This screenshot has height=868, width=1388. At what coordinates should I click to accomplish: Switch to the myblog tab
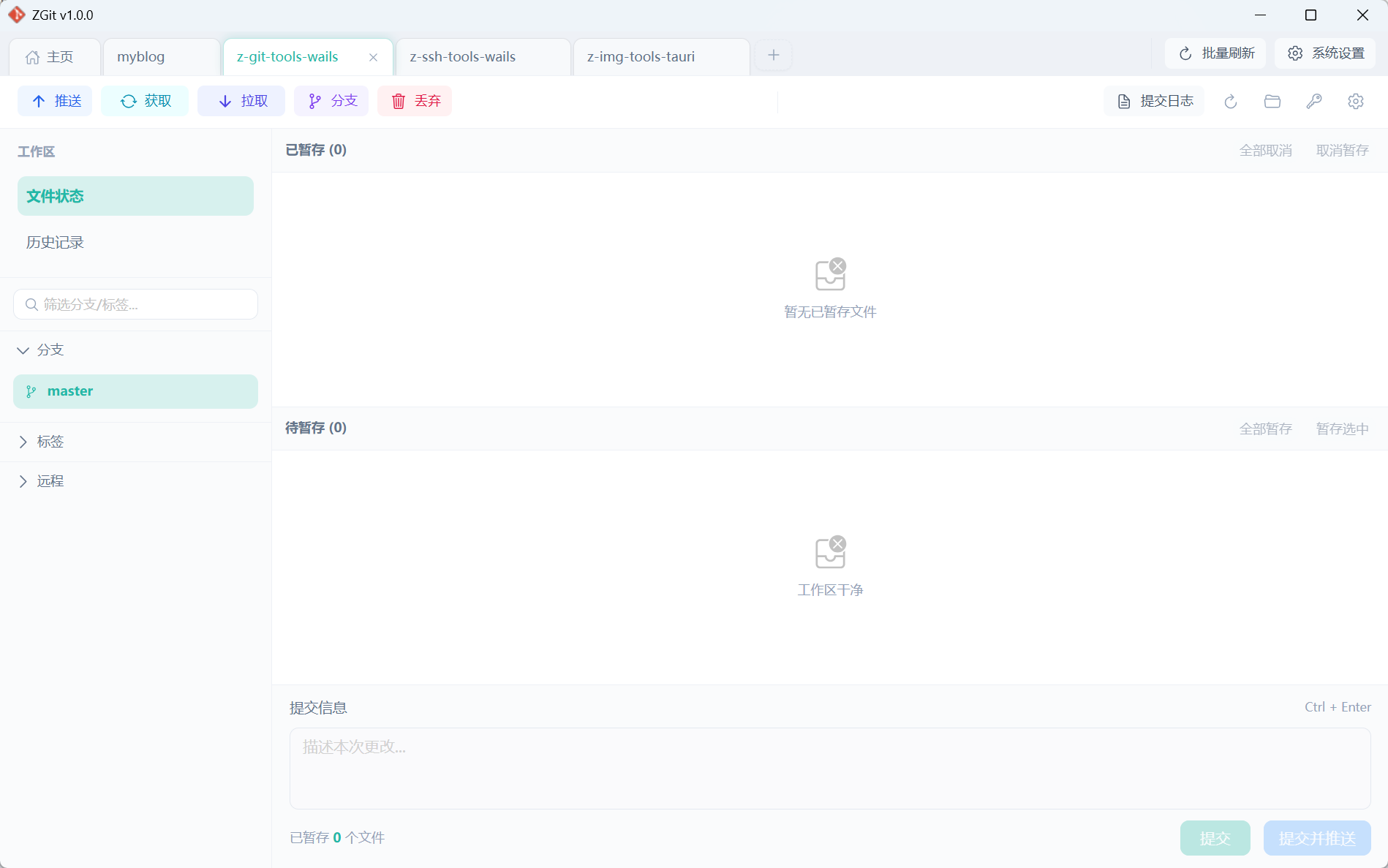tap(162, 57)
